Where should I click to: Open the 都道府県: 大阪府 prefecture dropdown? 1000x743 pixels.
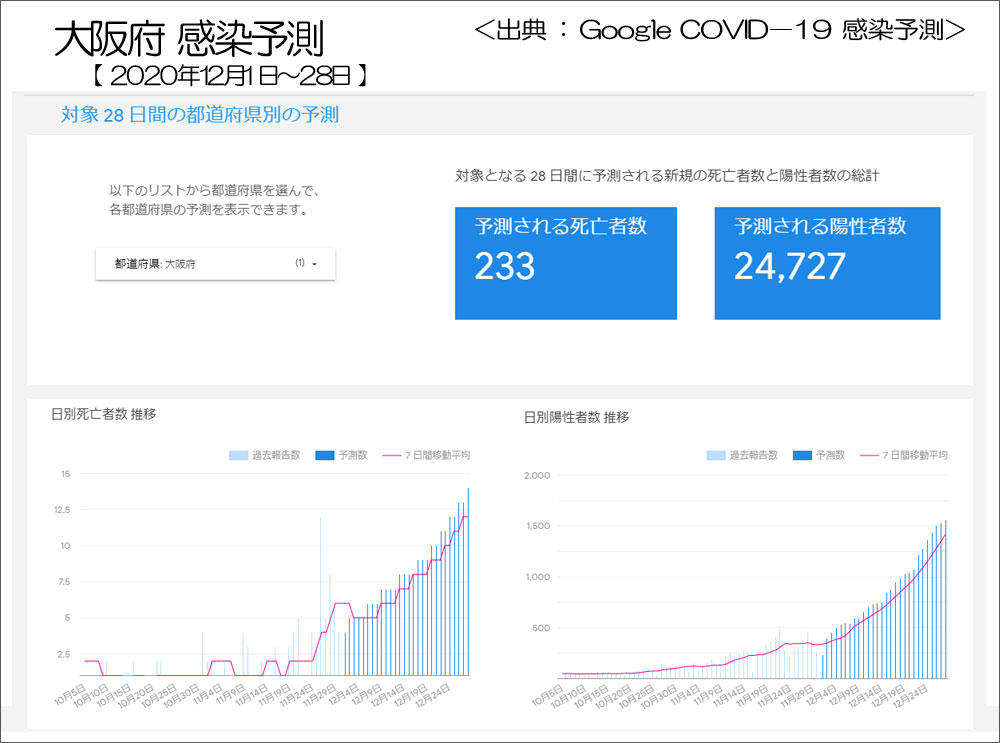tap(216, 263)
